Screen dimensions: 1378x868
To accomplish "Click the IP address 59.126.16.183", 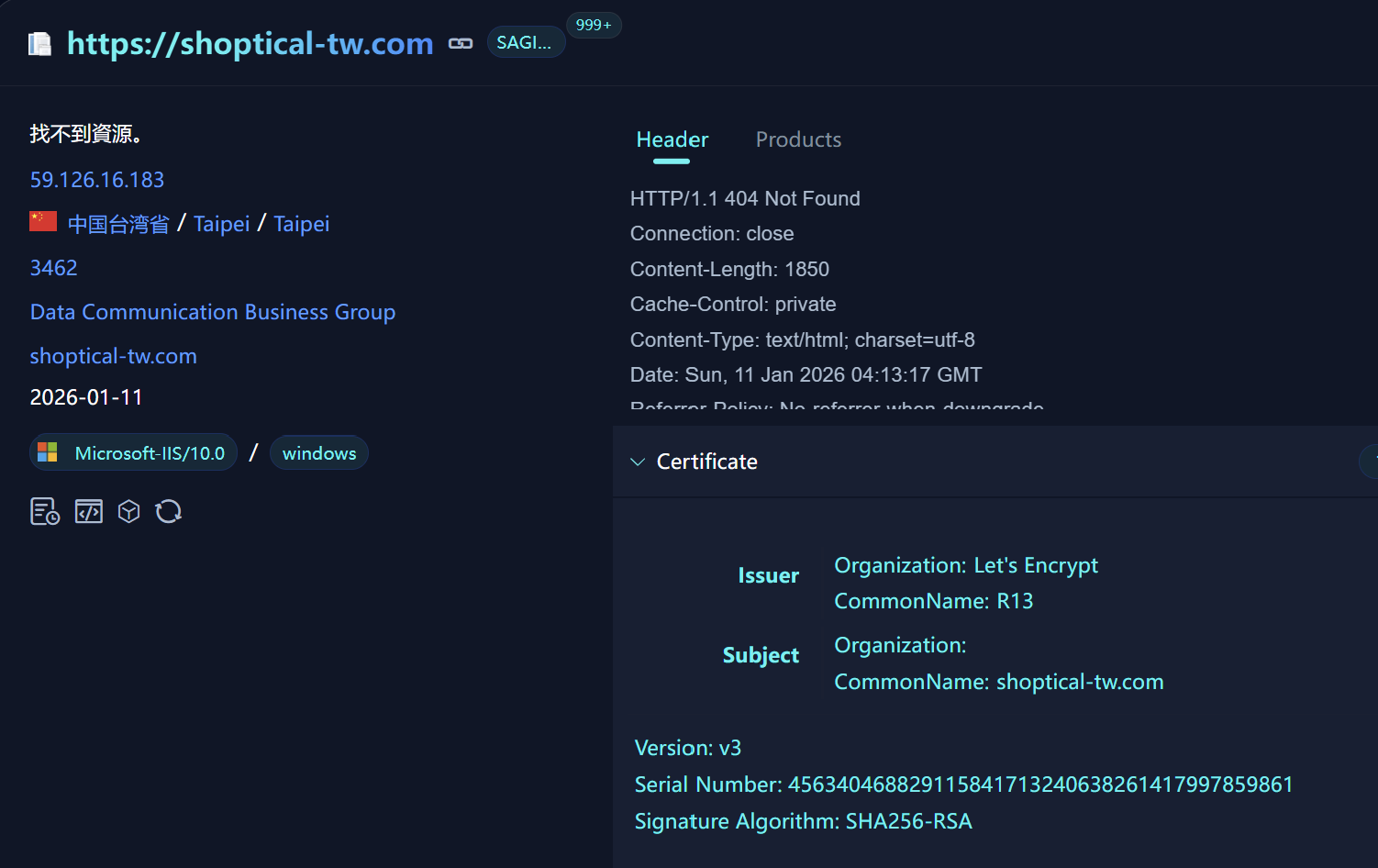I will [97, 180].
